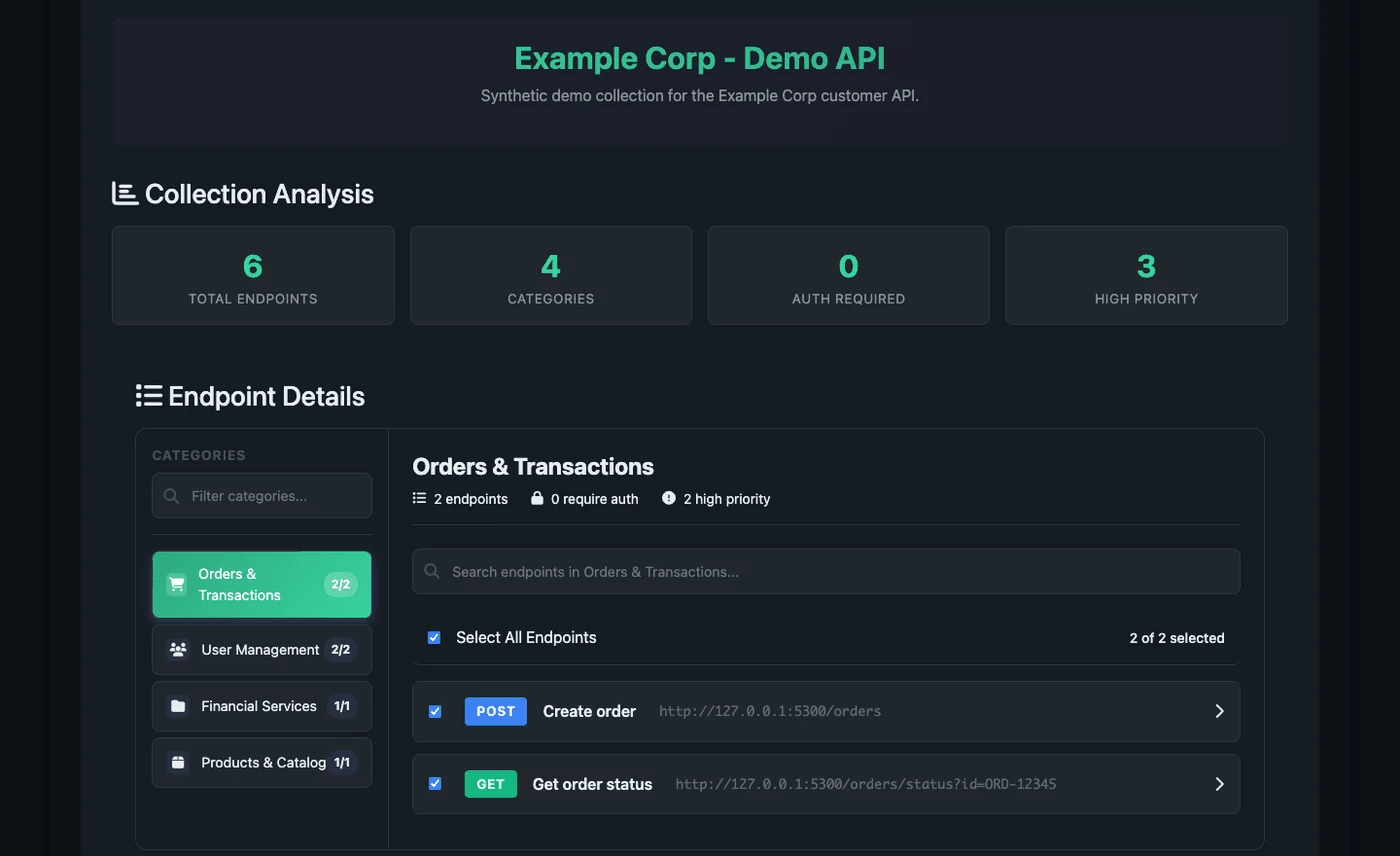Click the Endpoint Details list icon
This screenshot has height=856, width=1400.
[149, 396]
